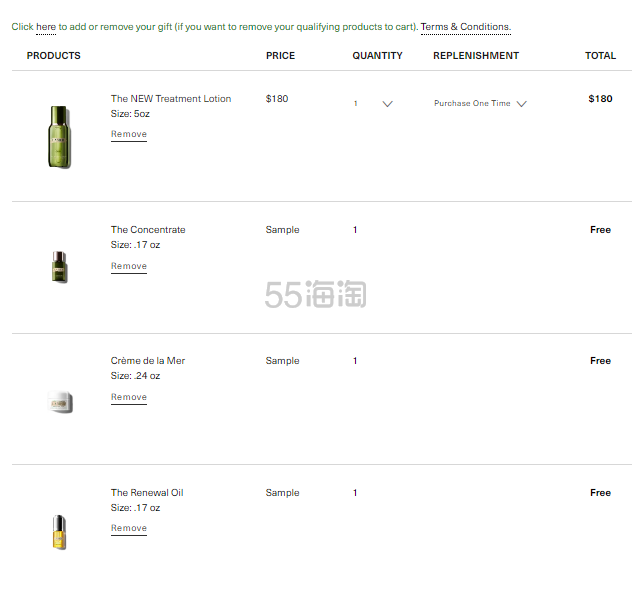This screenshot has width=632, height=589.
Task: Remove The Renewal Oil sample
Action: [x=129, y=528]
